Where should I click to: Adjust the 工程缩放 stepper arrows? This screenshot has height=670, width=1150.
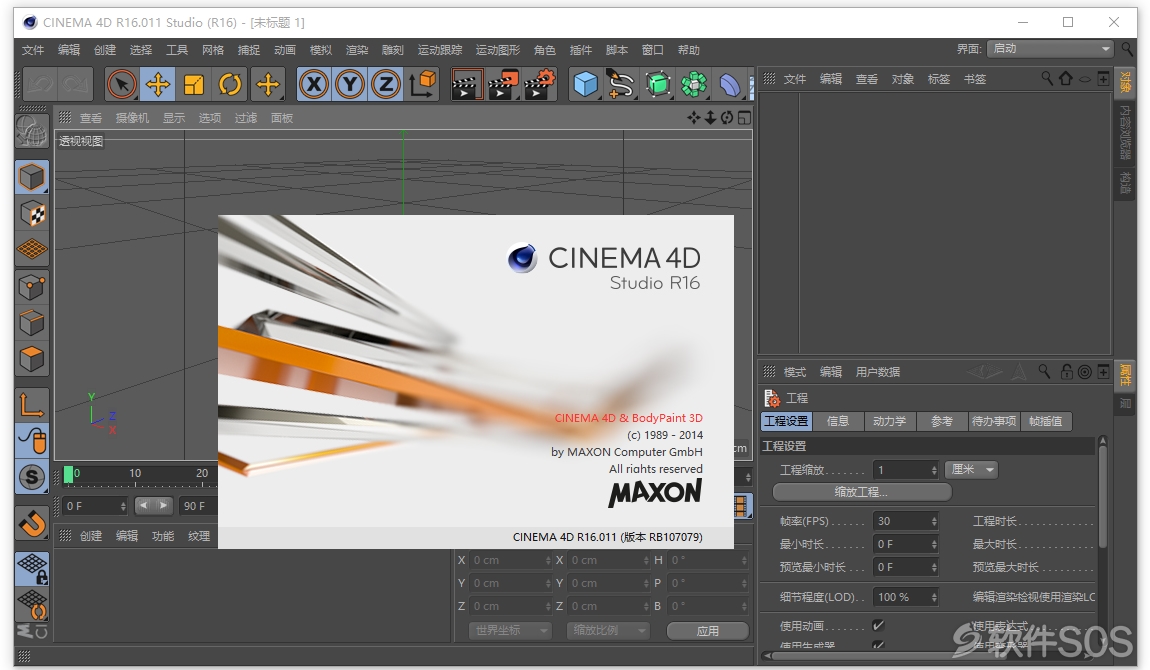934,470
